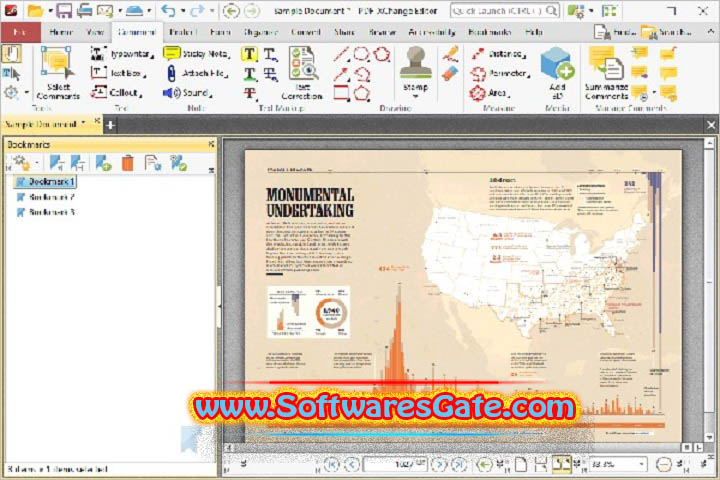Screen dimensions: 720x480
Task: Open the Bookmarks ribbon tab
Action: pos(489,32)
